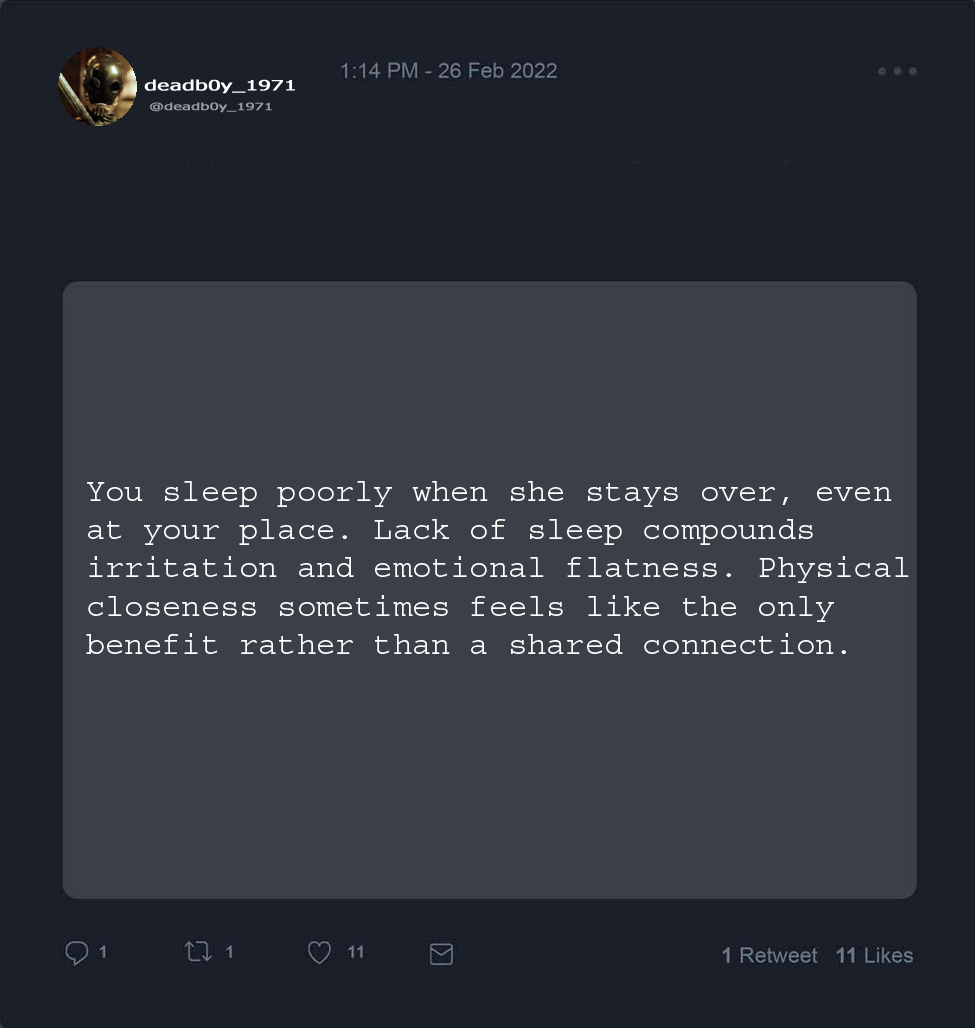This screenshot has width=975, height=1028.
Task: Open the deadb0y_1971 profile avatar
Action: (x=97, y=87)
